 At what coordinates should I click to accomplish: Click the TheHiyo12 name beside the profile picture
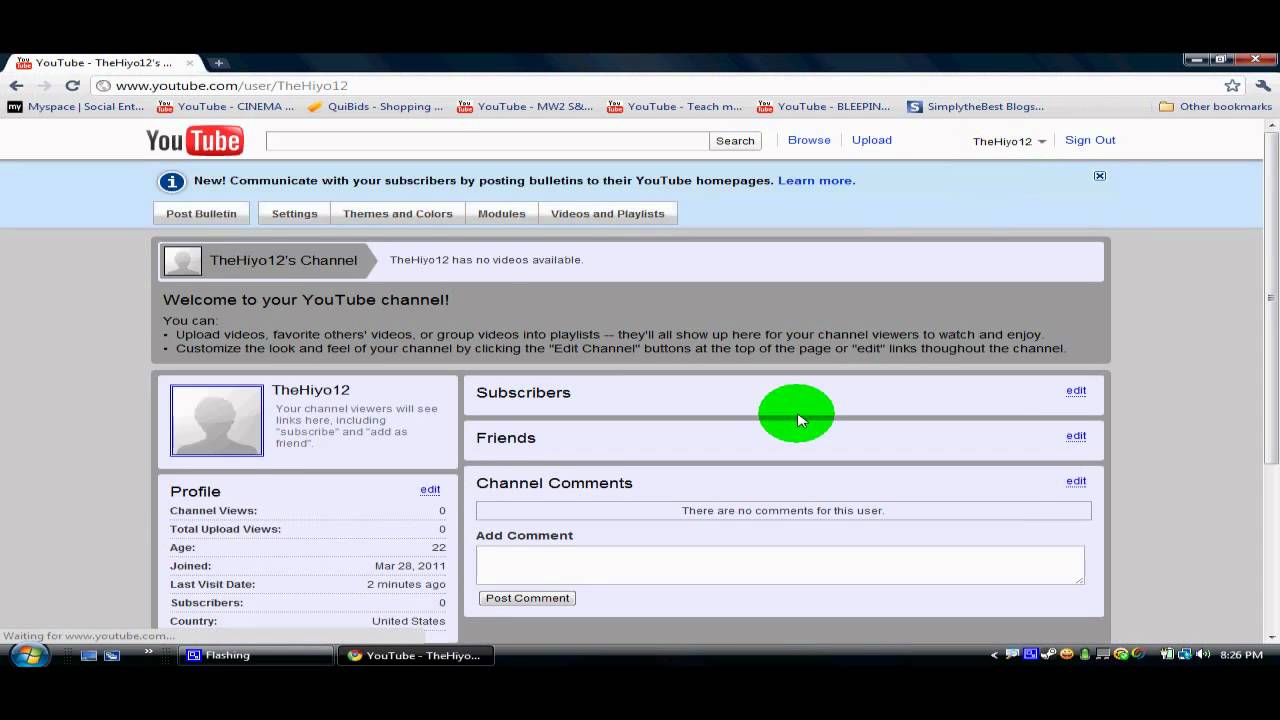click(x=311, y=390)
